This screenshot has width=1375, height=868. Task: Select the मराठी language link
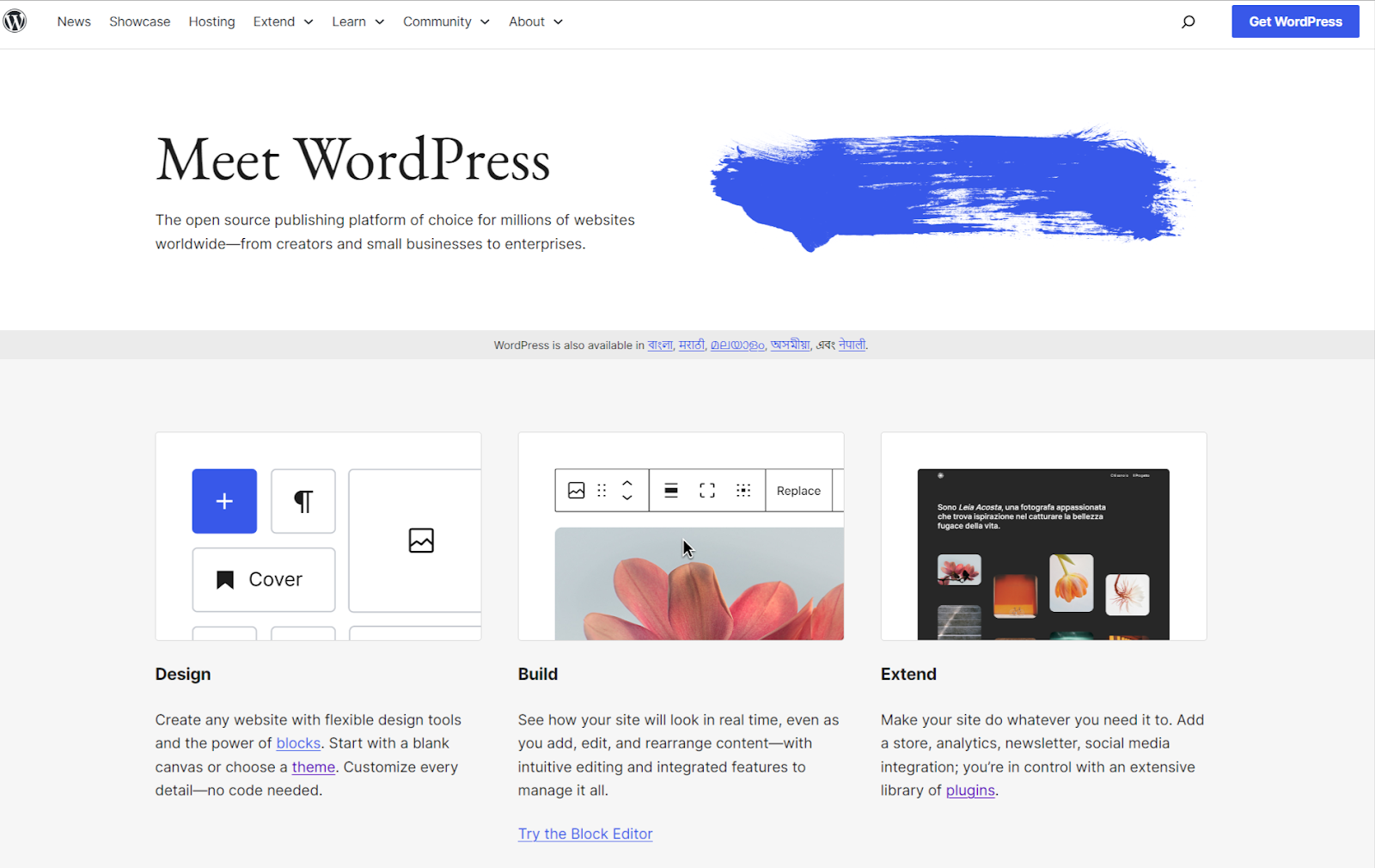[x=692, y=345]
